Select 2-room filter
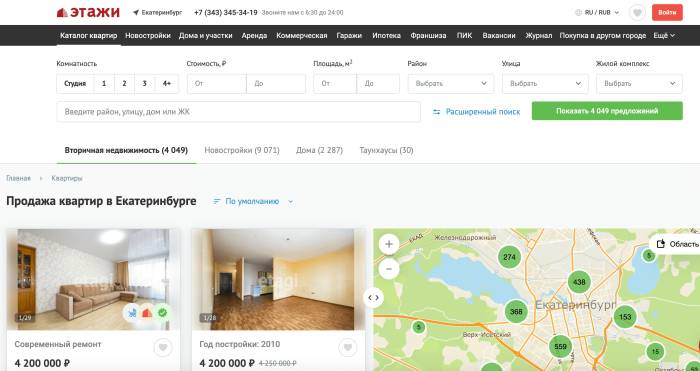 click(124, 83)
